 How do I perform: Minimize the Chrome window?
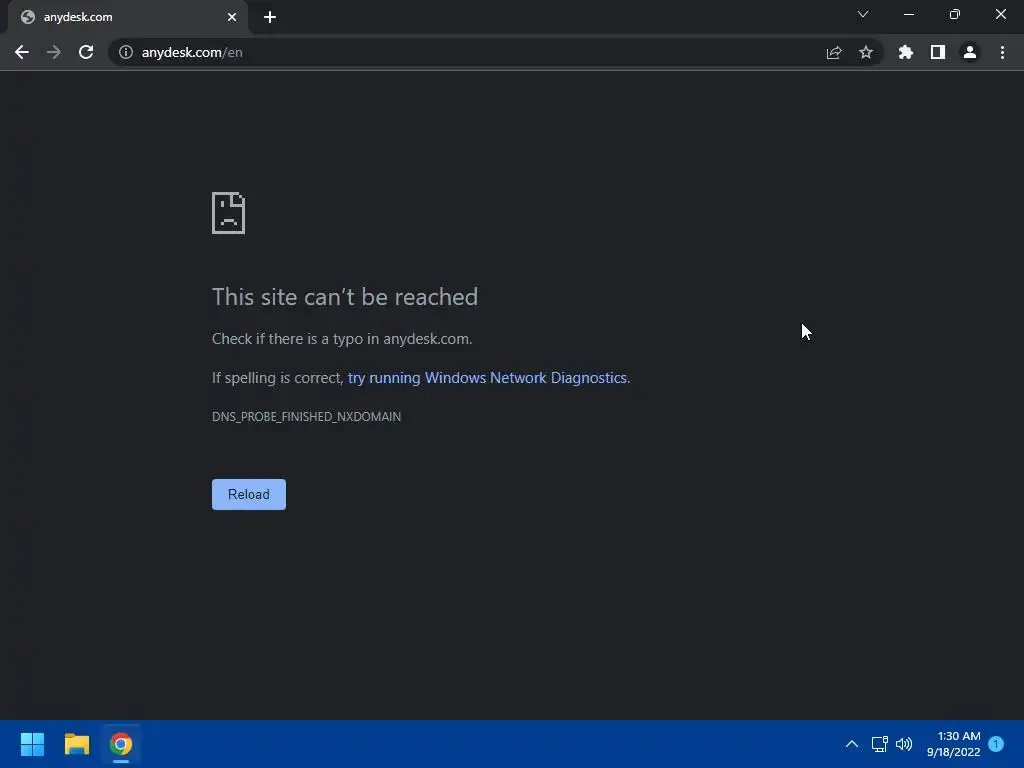point(908,14)
